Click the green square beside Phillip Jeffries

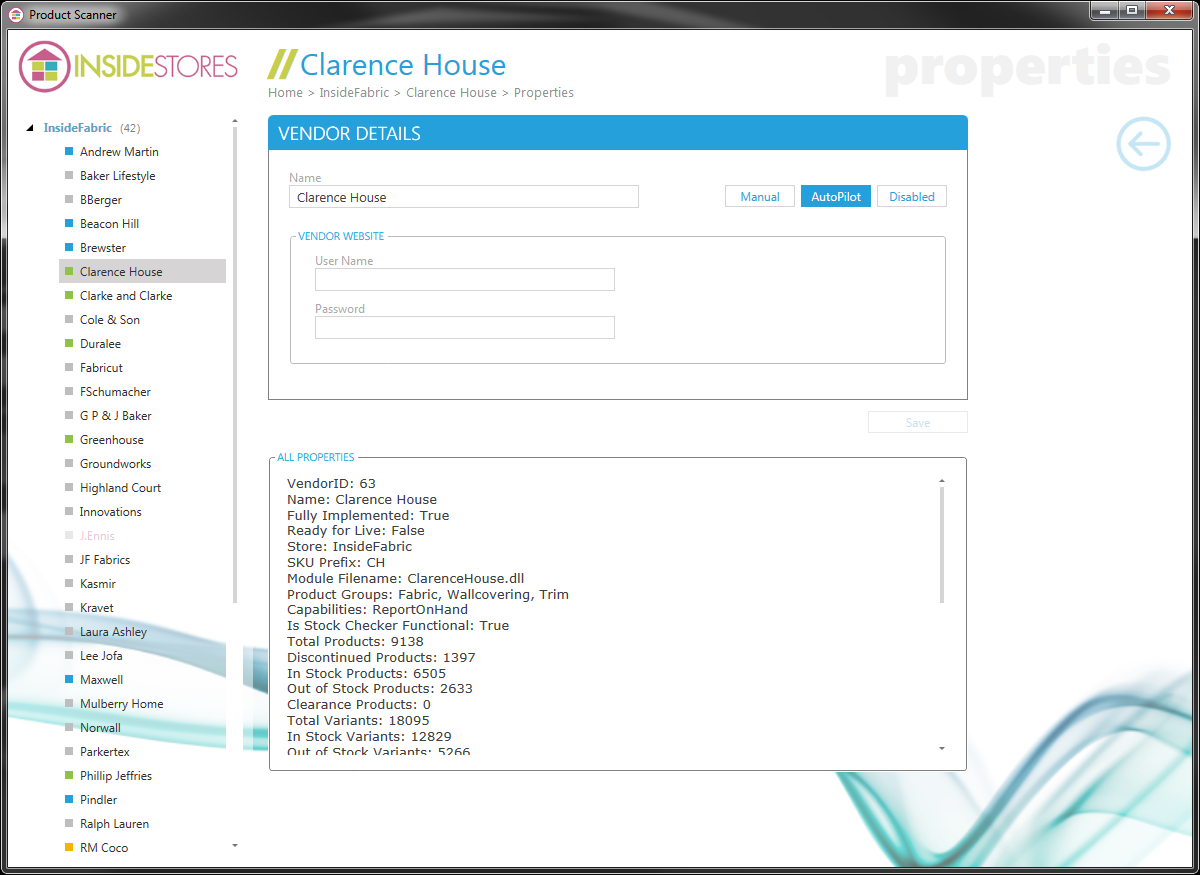(69, 776)
